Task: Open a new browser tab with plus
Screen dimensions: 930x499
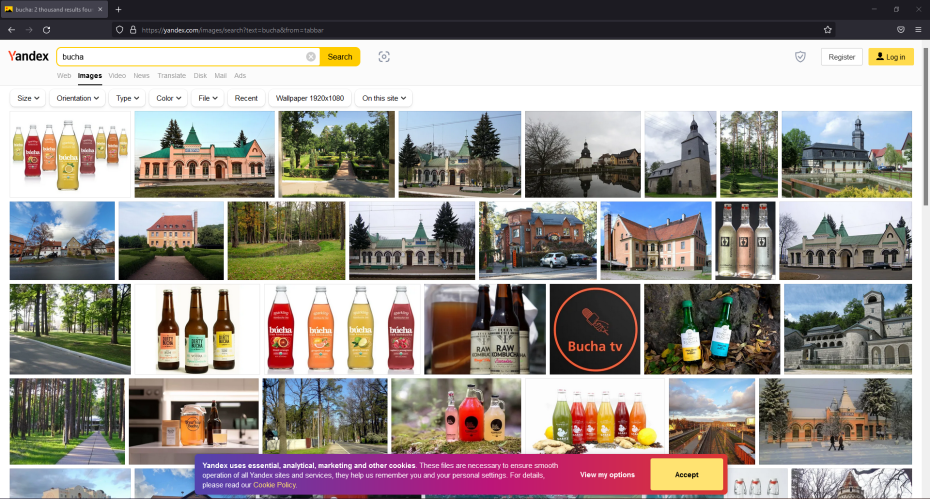Action: pyautogui.click(x=119, y=9)
